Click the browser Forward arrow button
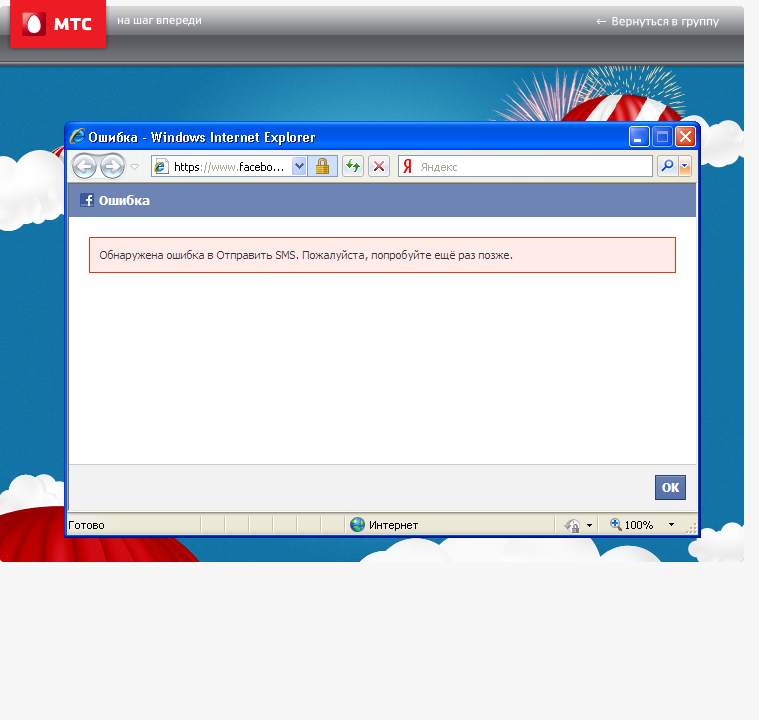759x722 pixels. click(112, 166)
